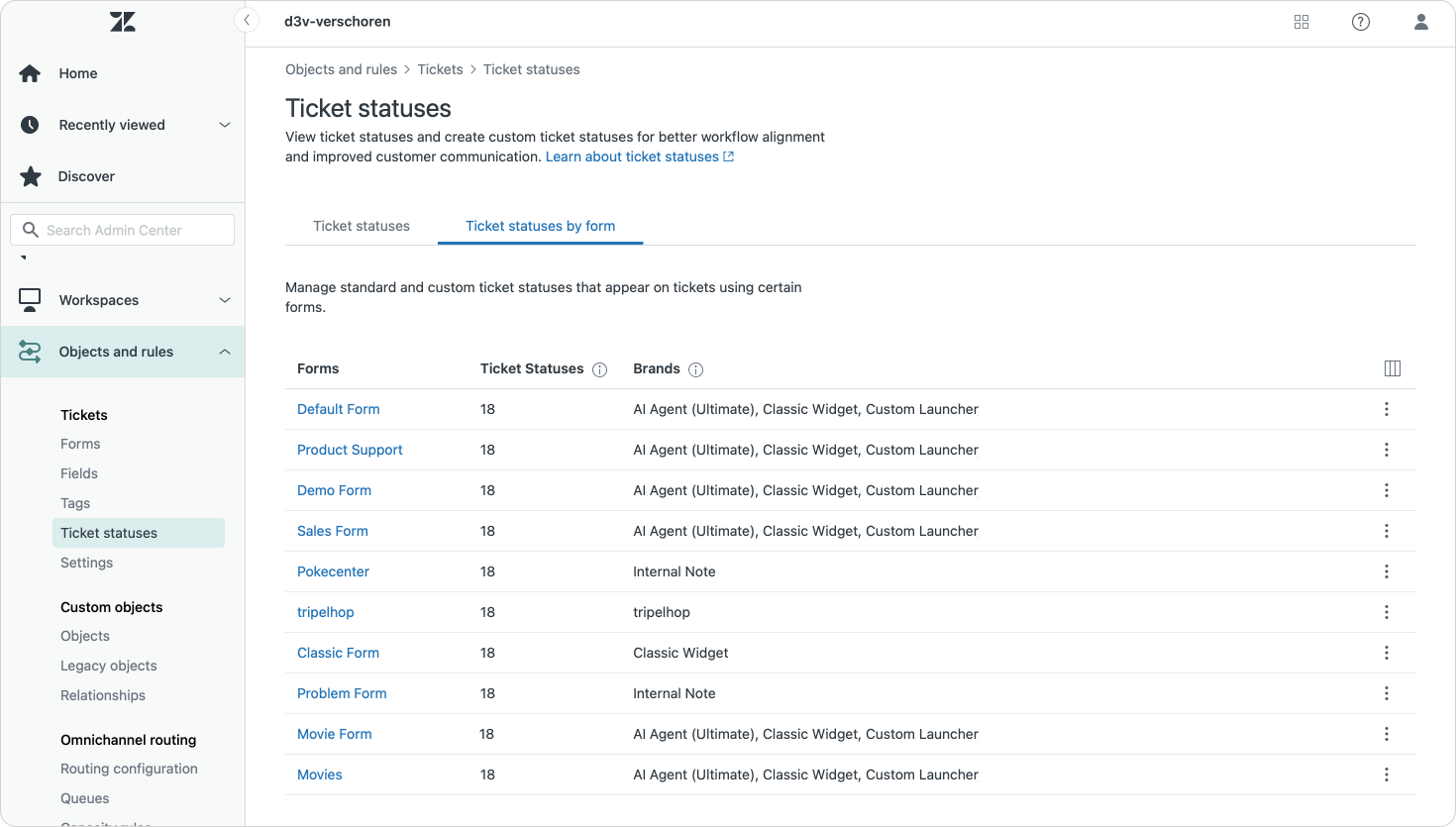Click the Tickets breadcrumb link
The height and width of the screenshot is (827, 1456).
pyautogui.click(x=440, y=69)
